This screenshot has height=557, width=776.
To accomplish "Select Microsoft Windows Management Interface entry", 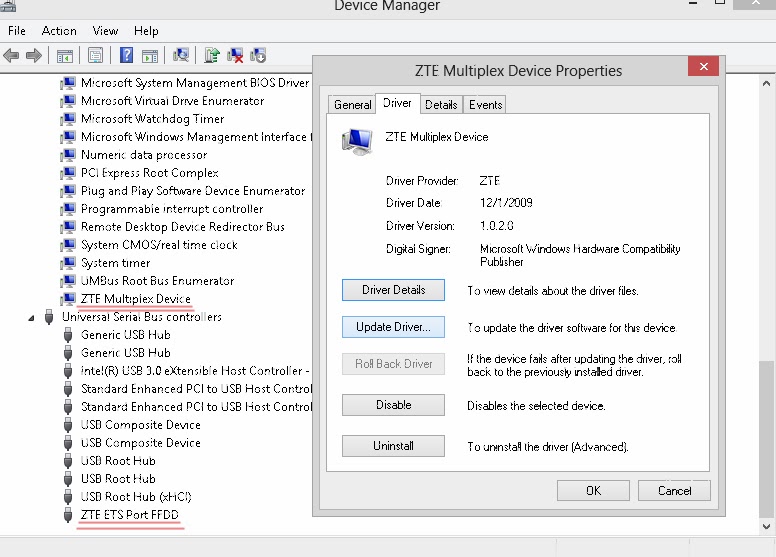I will (196, 137).
